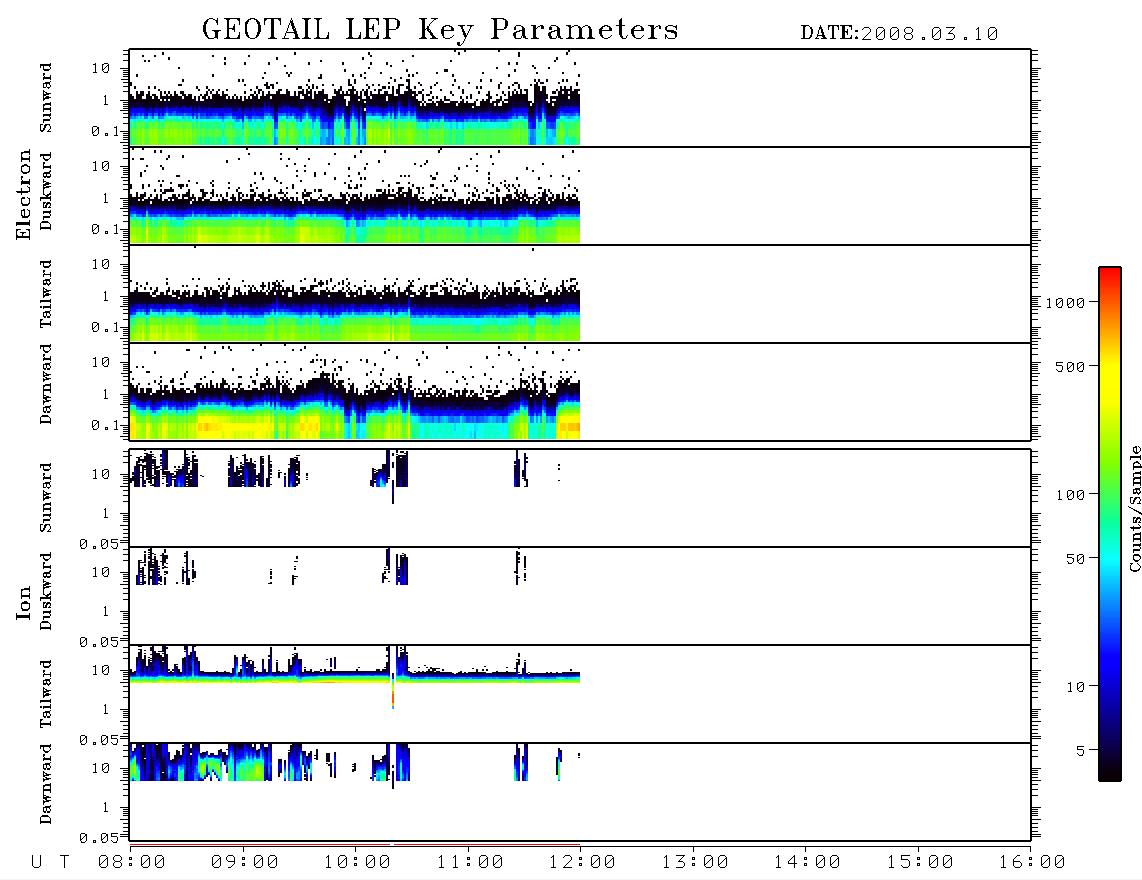Click the Electron Dawnward spectrogram panel
The image size is (1142, 880).
click(580, 391)
